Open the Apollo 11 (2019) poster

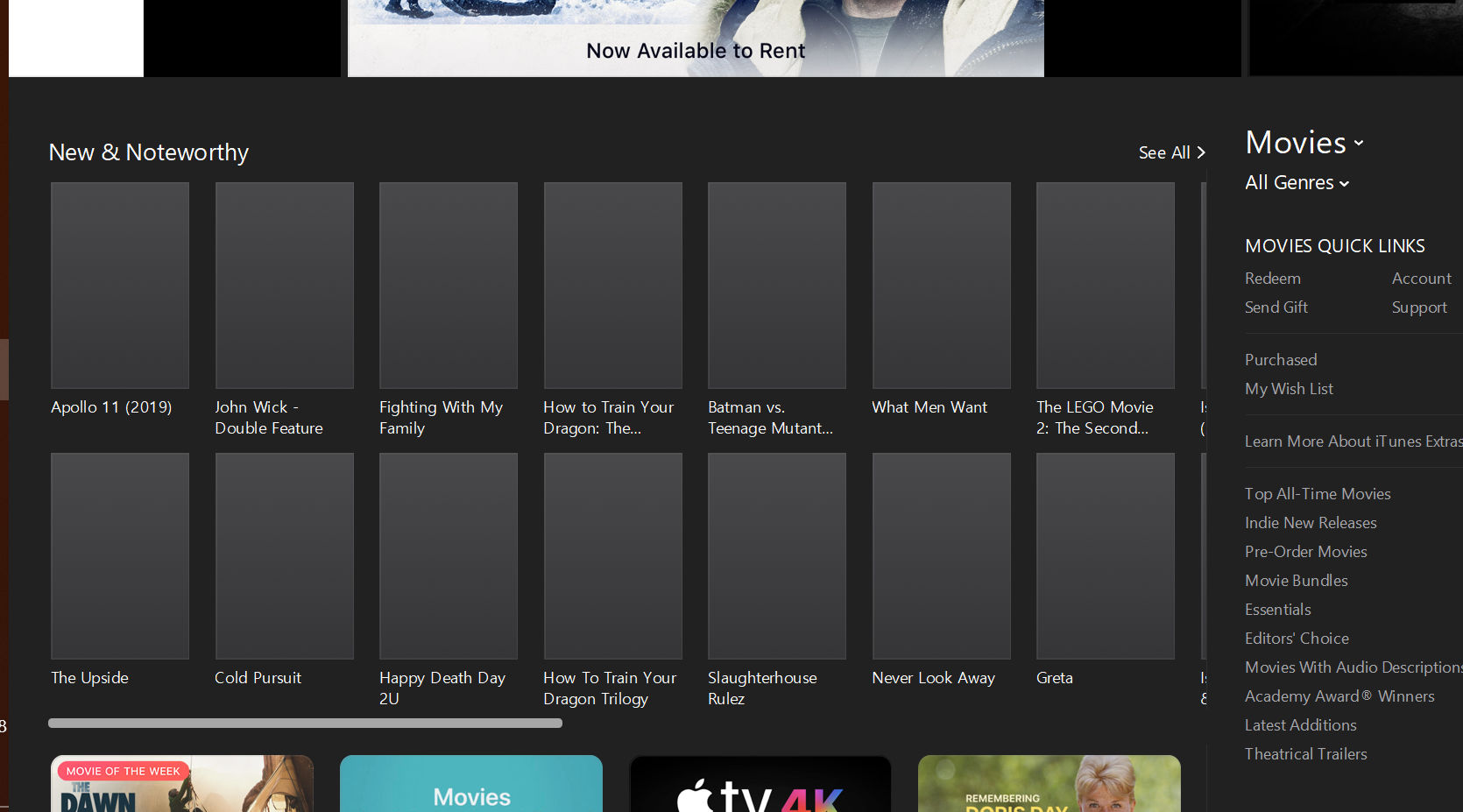[x=120, y=286]
